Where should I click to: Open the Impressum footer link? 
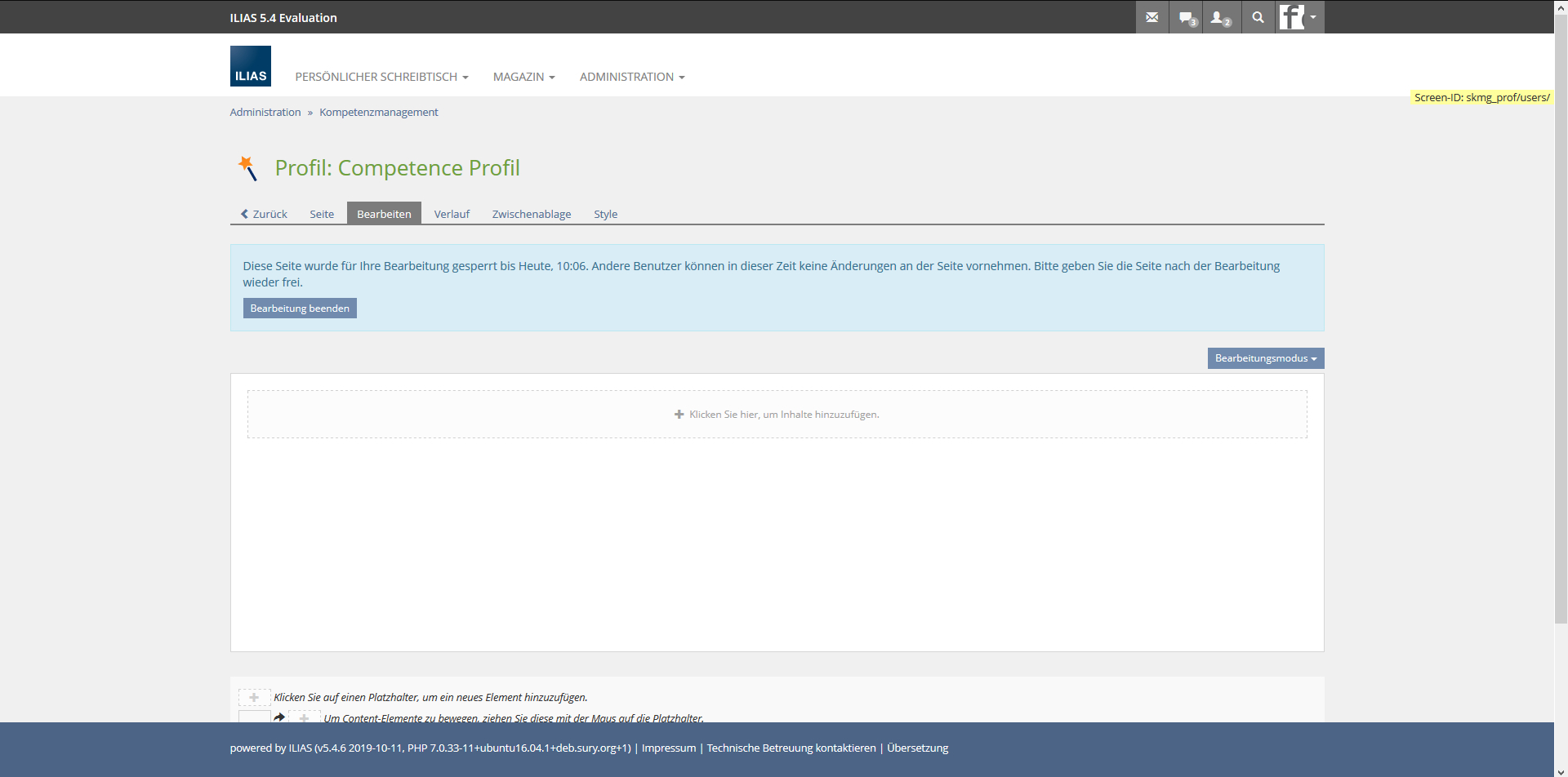(x=668, y=748)
